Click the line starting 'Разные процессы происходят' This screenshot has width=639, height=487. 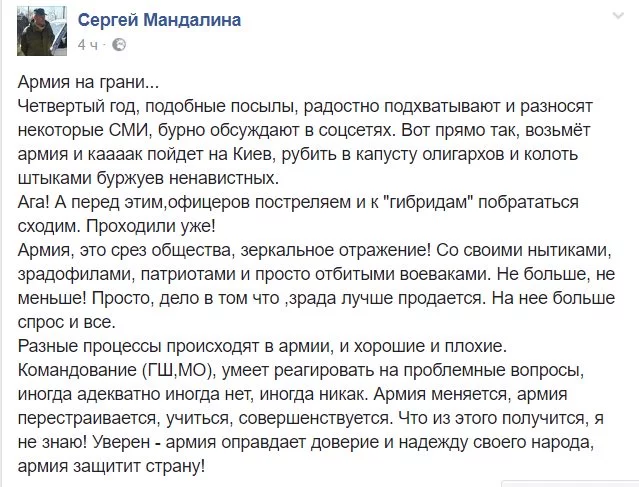tap(262, 346)
